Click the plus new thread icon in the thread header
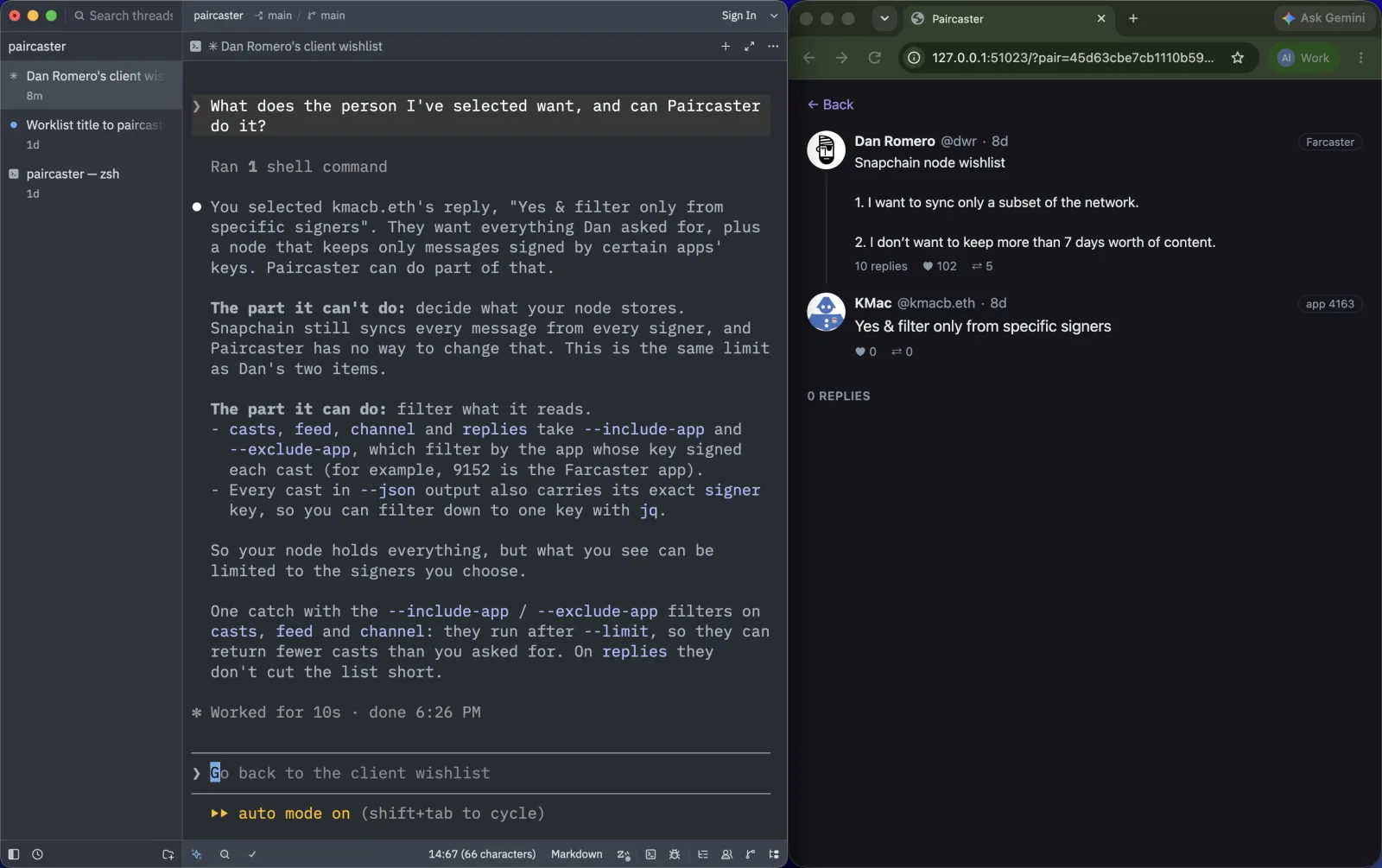 click(726, 46)
